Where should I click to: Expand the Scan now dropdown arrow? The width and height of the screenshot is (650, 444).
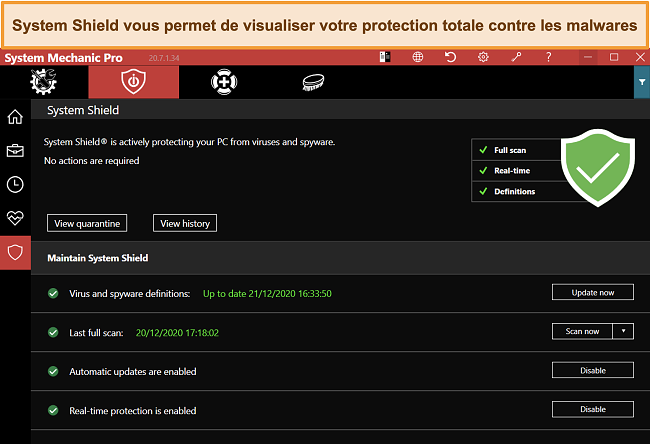click(623, 331)
